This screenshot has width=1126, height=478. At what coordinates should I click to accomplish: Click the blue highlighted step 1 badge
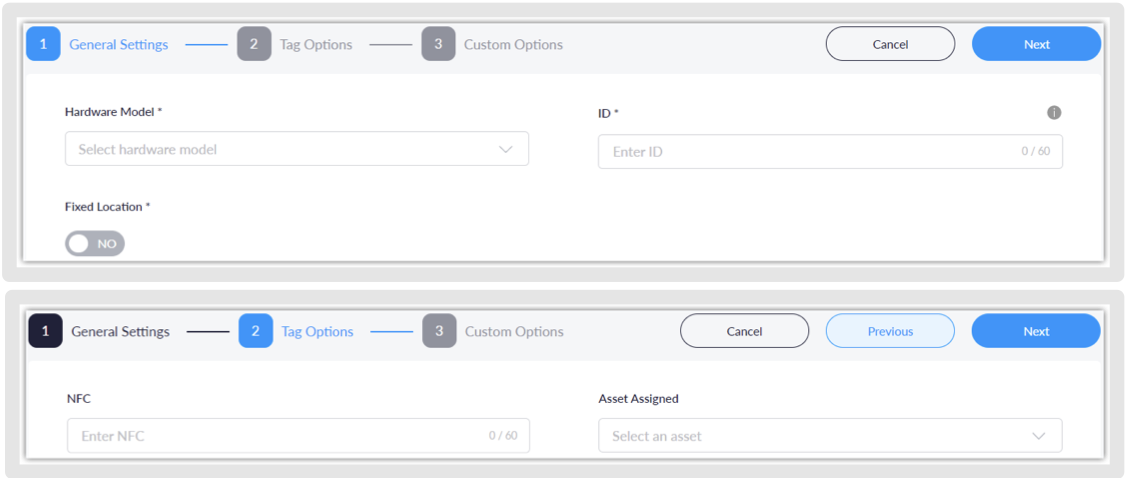pos(43,44)
